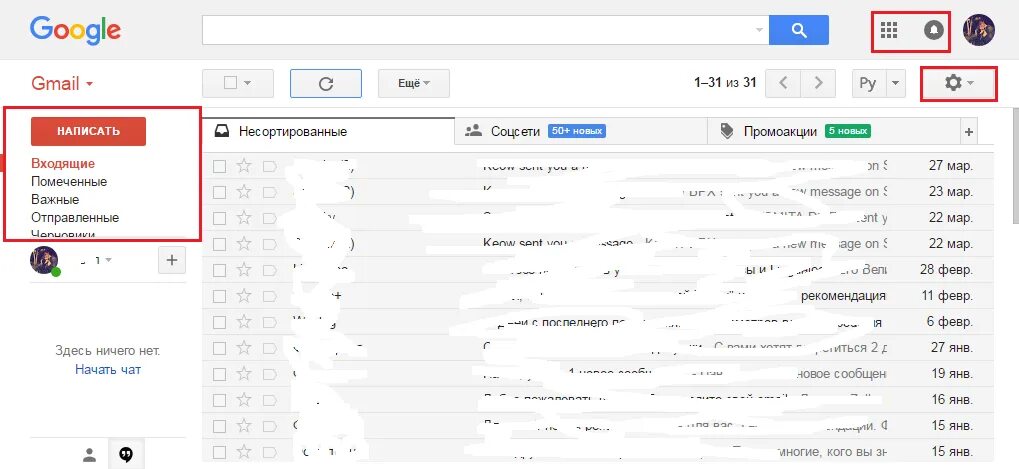Open the Google apps grid
1019x469 pixels.
pos(888,30)
